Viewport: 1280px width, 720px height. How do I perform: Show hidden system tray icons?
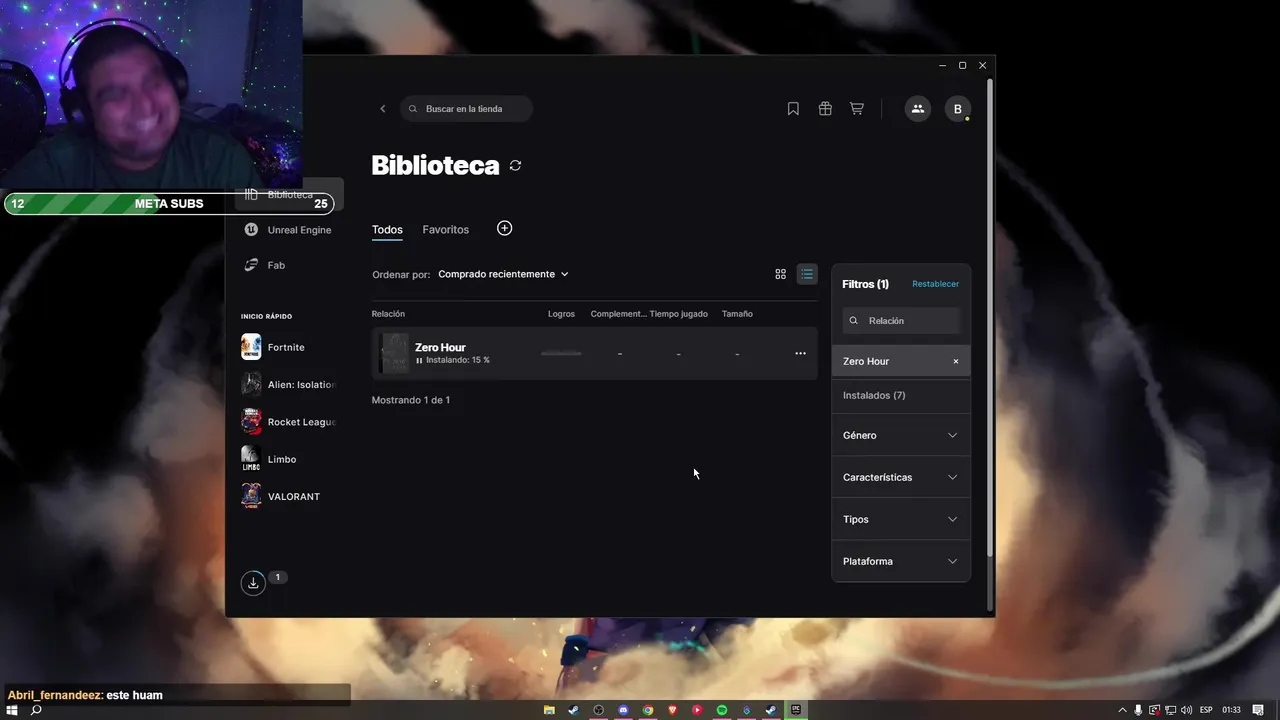click(1122, 710)
